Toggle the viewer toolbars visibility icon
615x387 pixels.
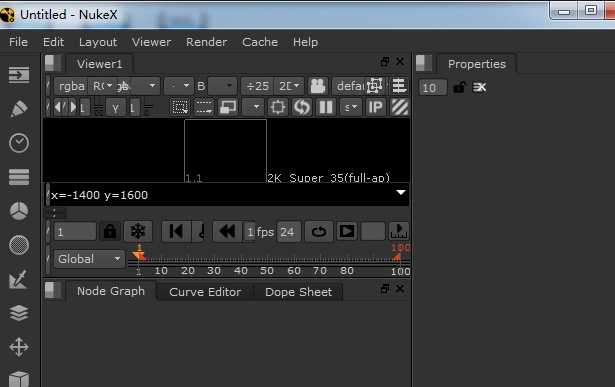point(399,85)
